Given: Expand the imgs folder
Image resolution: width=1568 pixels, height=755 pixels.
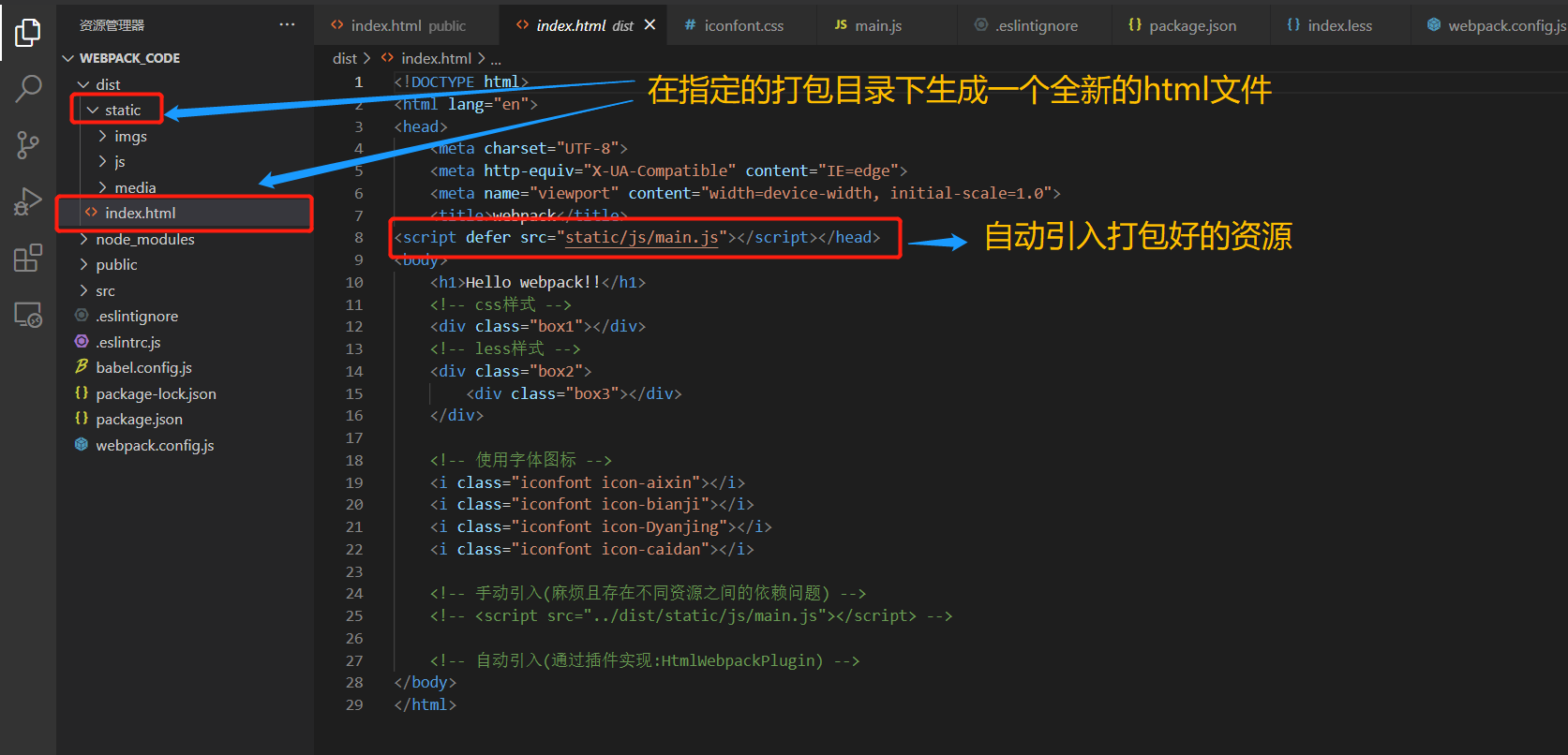Looking at the screenshot, I should tap(102, 136).
